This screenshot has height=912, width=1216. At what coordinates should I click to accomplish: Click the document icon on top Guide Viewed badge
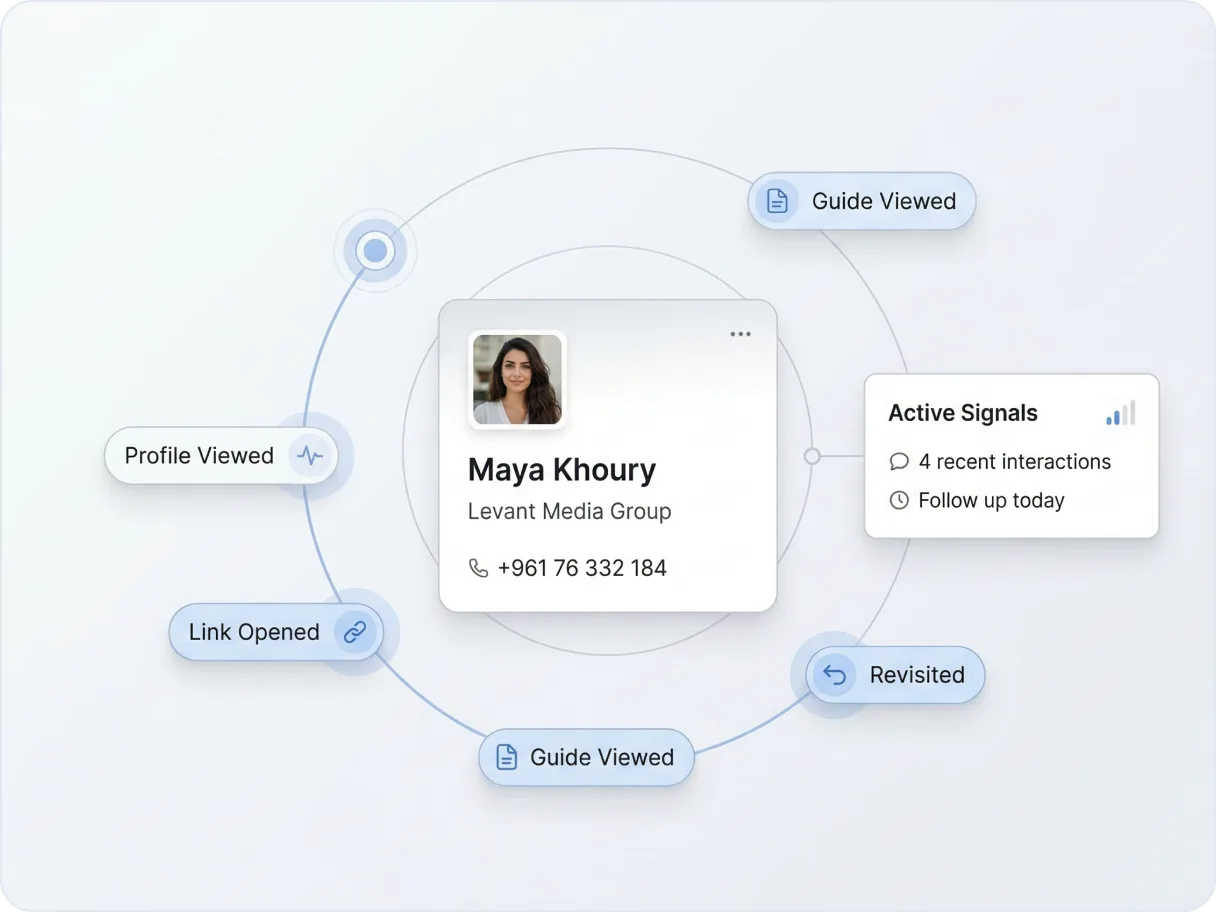(x=777, y=200)
